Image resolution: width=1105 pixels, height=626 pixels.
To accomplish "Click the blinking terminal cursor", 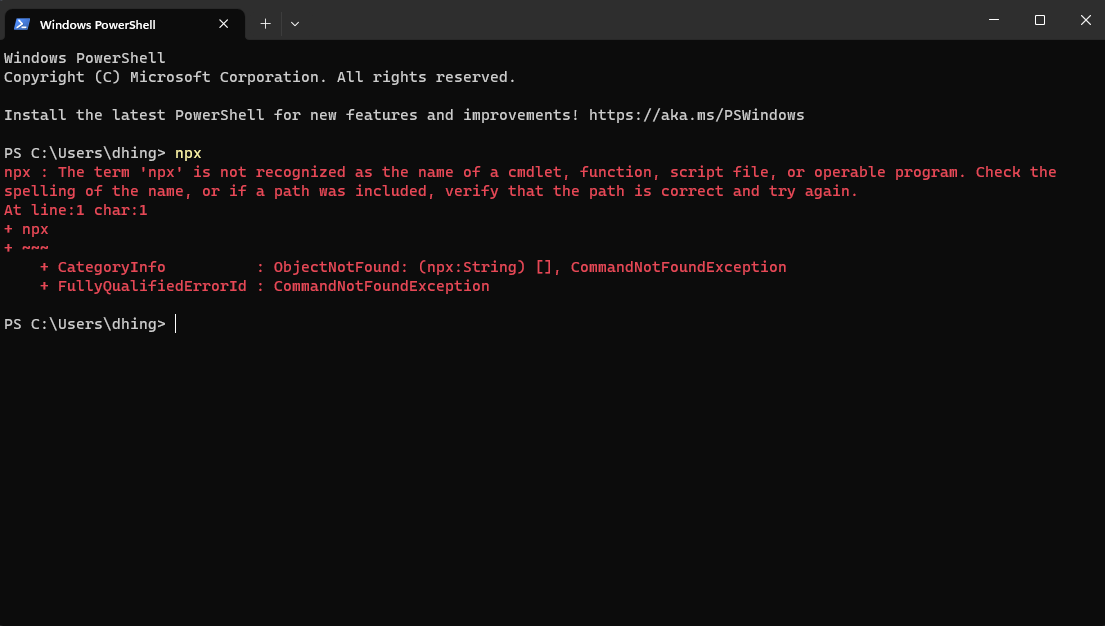I will pyautogui.click(x=175, y=323).
